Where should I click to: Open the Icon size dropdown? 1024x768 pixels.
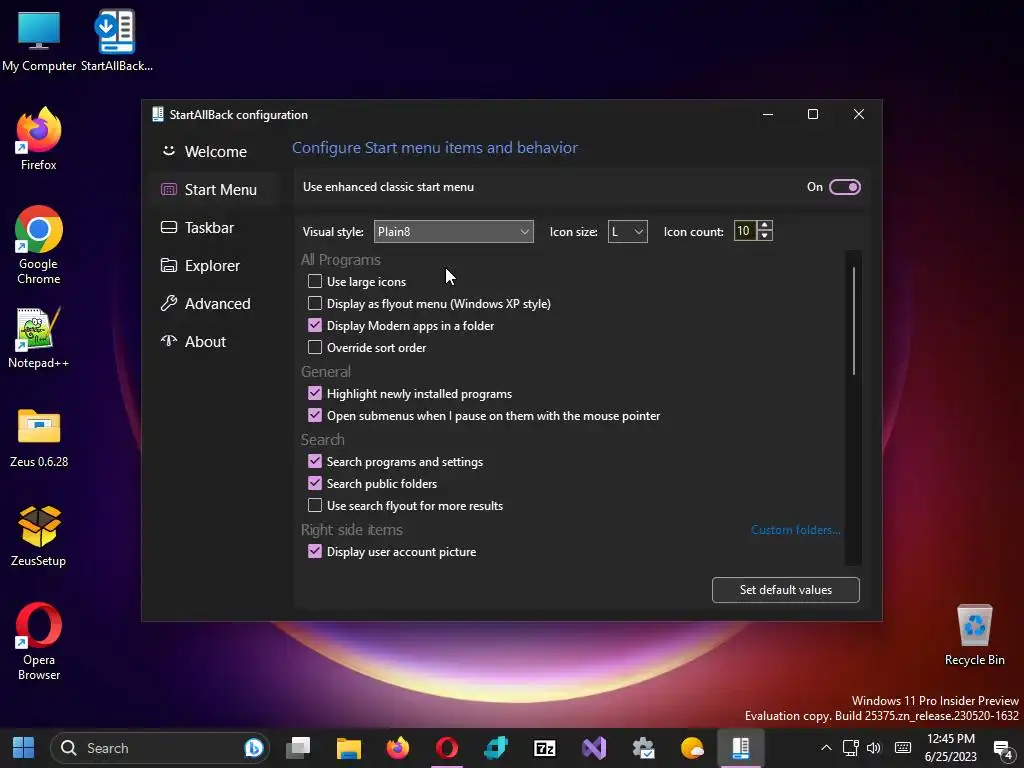[628, 232]
